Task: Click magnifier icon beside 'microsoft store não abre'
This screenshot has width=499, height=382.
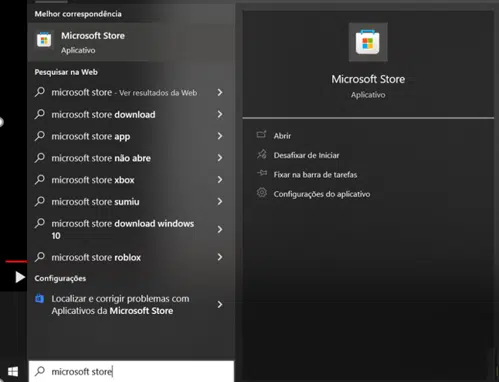Action: (x=40, y=157)
